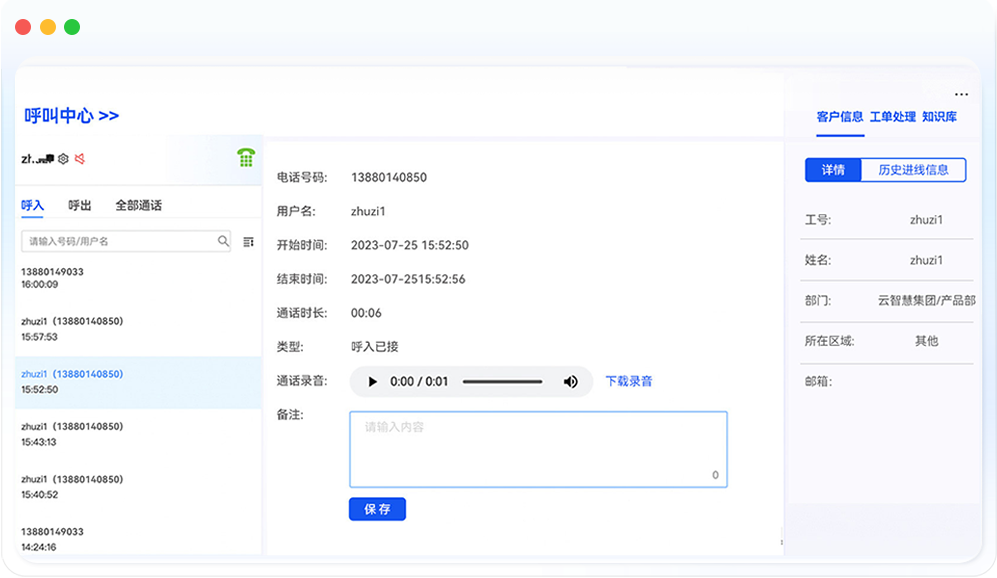Screen dimensions: 997x578
Task: Select call record at 15:57:53
Action: pyautogui.click(x=72, y=329)
